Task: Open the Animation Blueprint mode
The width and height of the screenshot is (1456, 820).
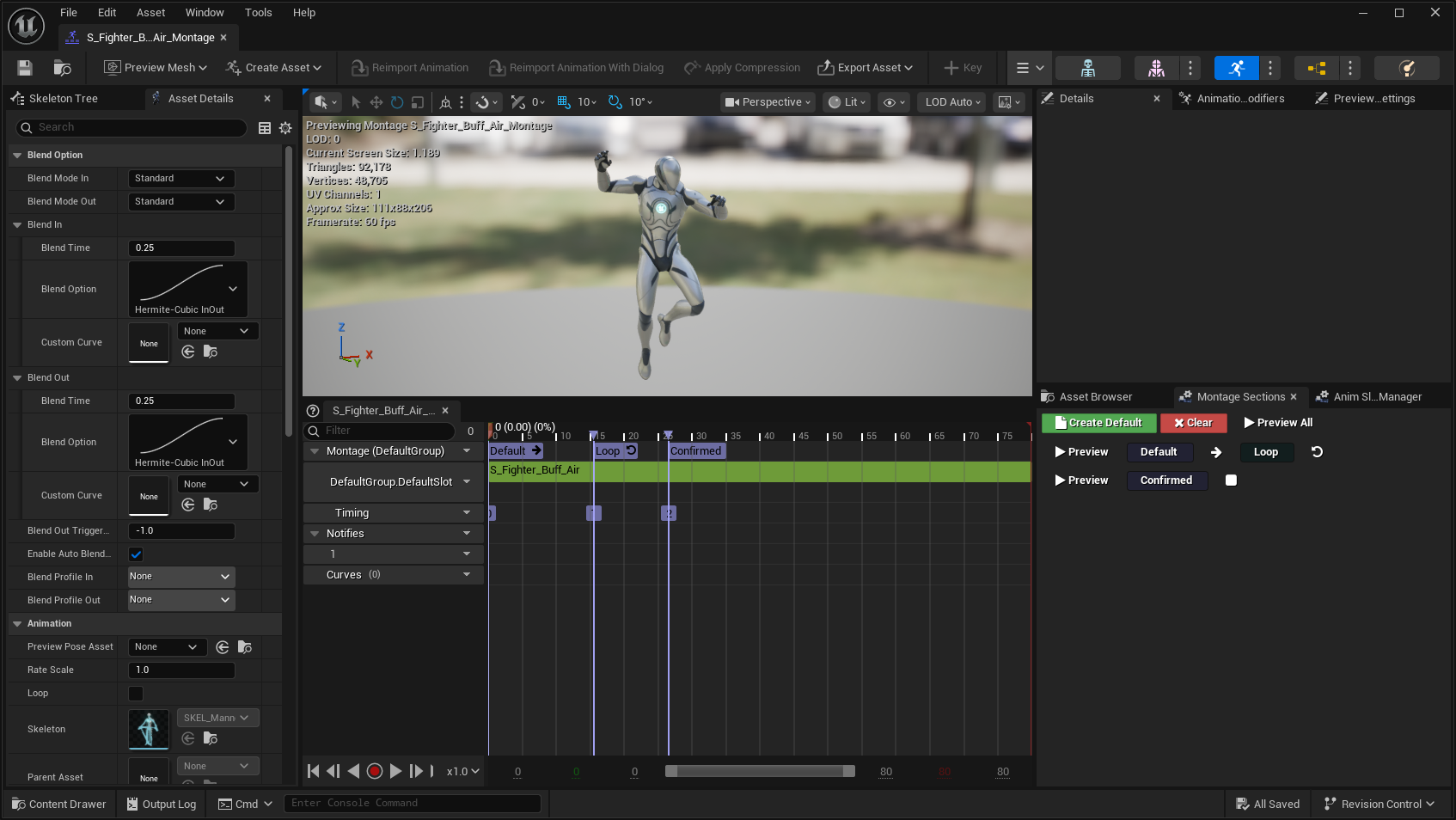Action: pos(1317,68)
